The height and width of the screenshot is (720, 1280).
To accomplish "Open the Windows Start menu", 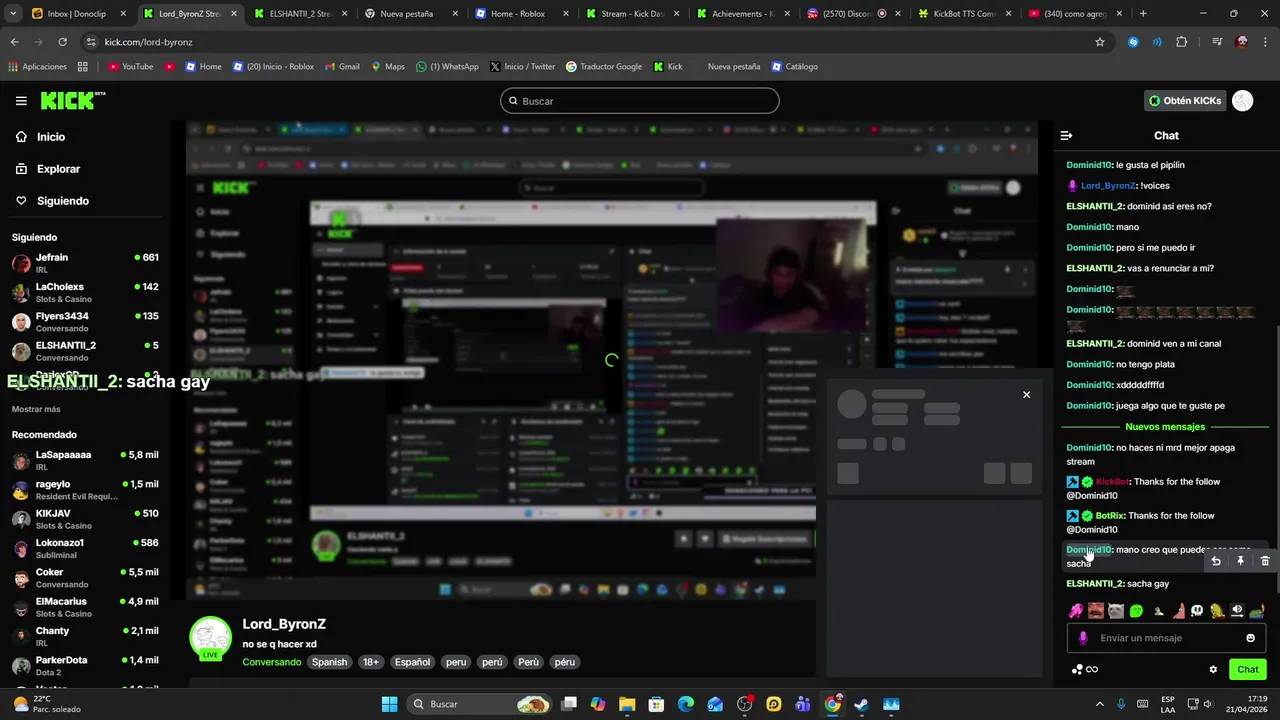I will coord(389,704).
